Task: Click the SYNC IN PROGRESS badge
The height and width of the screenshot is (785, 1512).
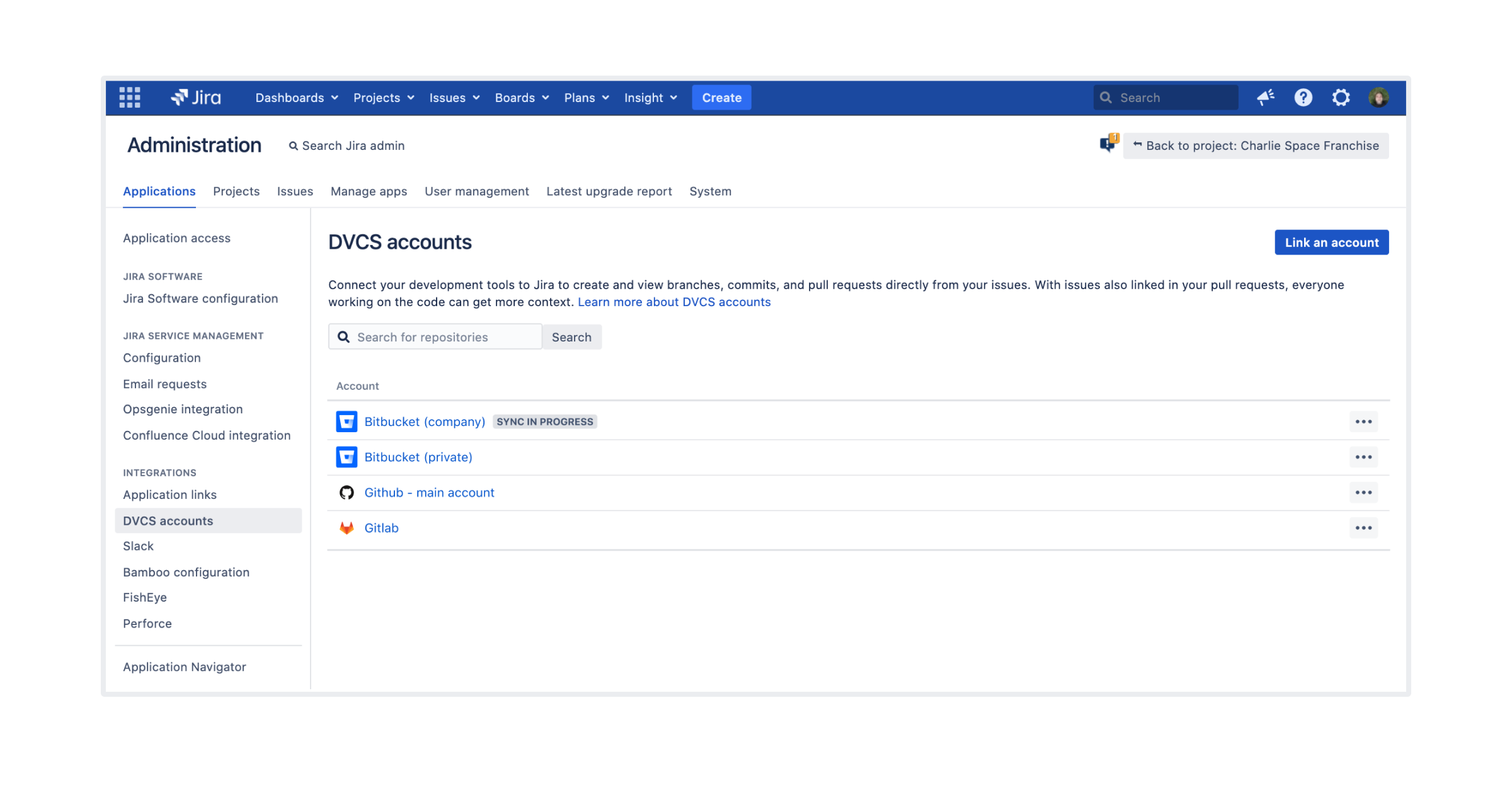Action: (x=545, y=421)
